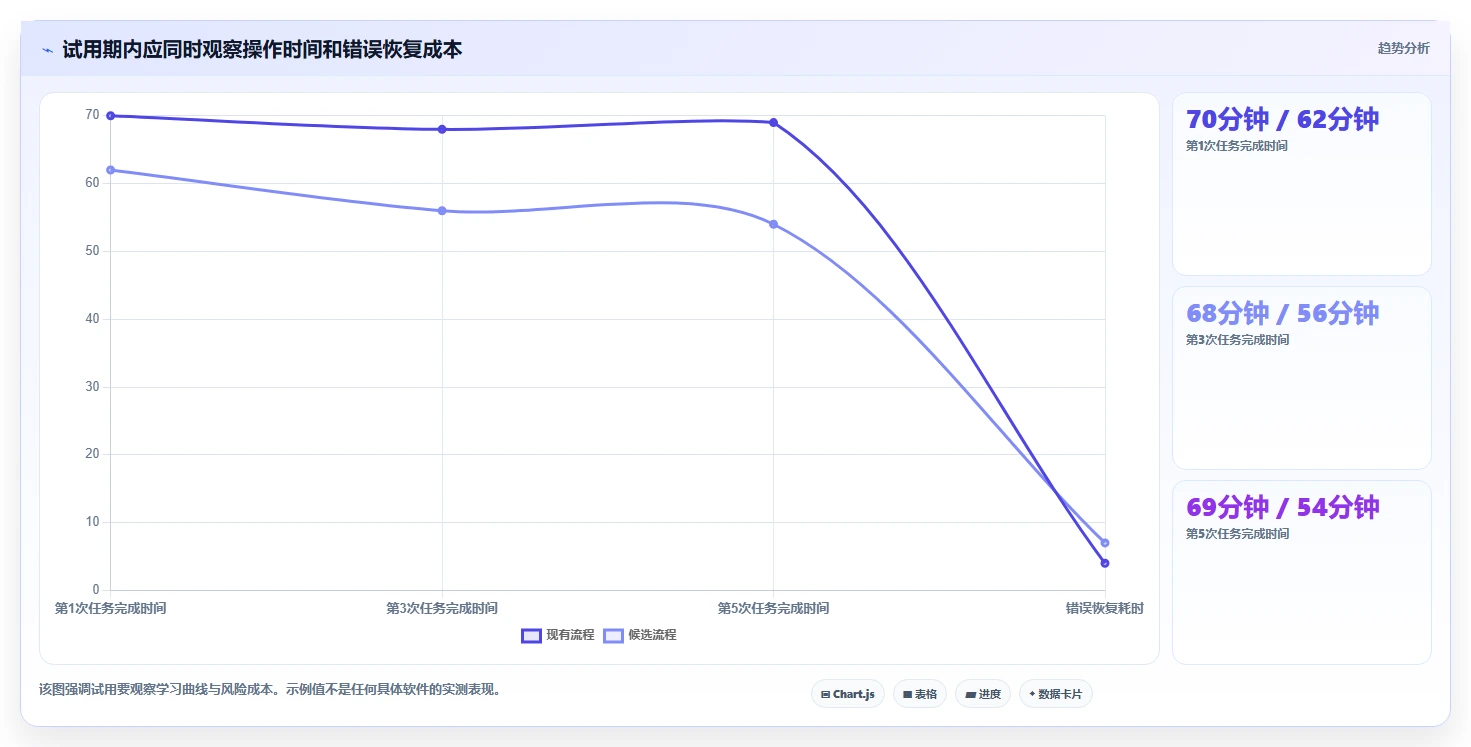Click the 68分钟 / 56分钟 card value
The image size is (1471, 747).
tap(1282, 313)
